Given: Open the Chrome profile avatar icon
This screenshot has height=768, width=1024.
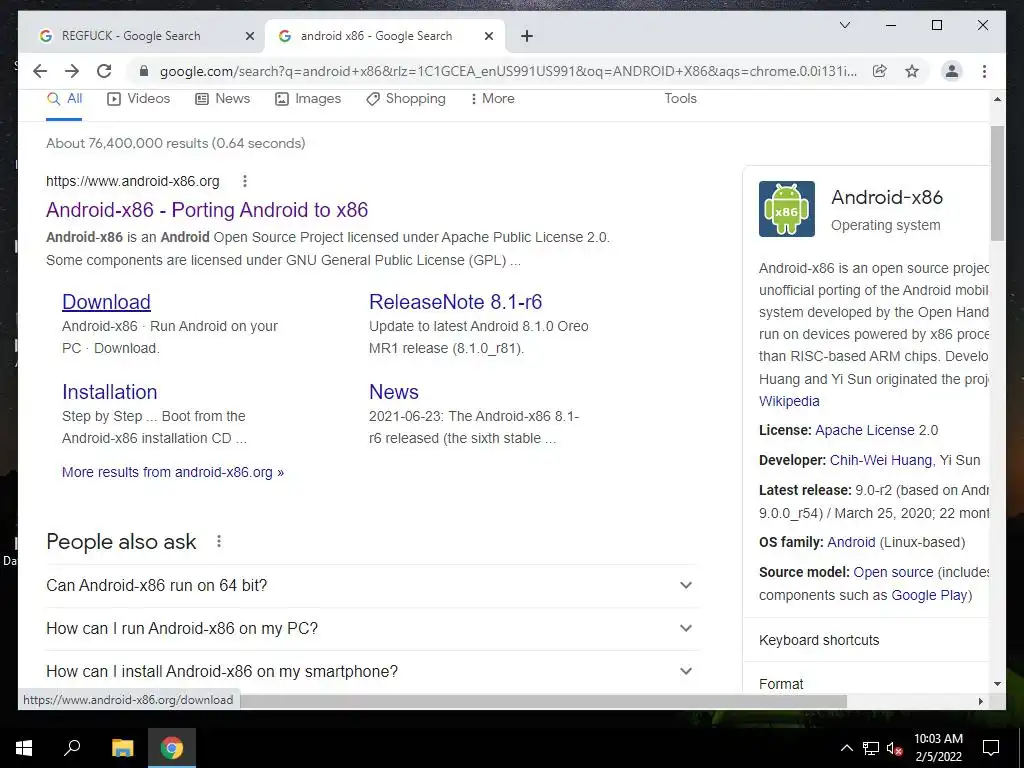Looking at the screenshot, I should 952,71.
